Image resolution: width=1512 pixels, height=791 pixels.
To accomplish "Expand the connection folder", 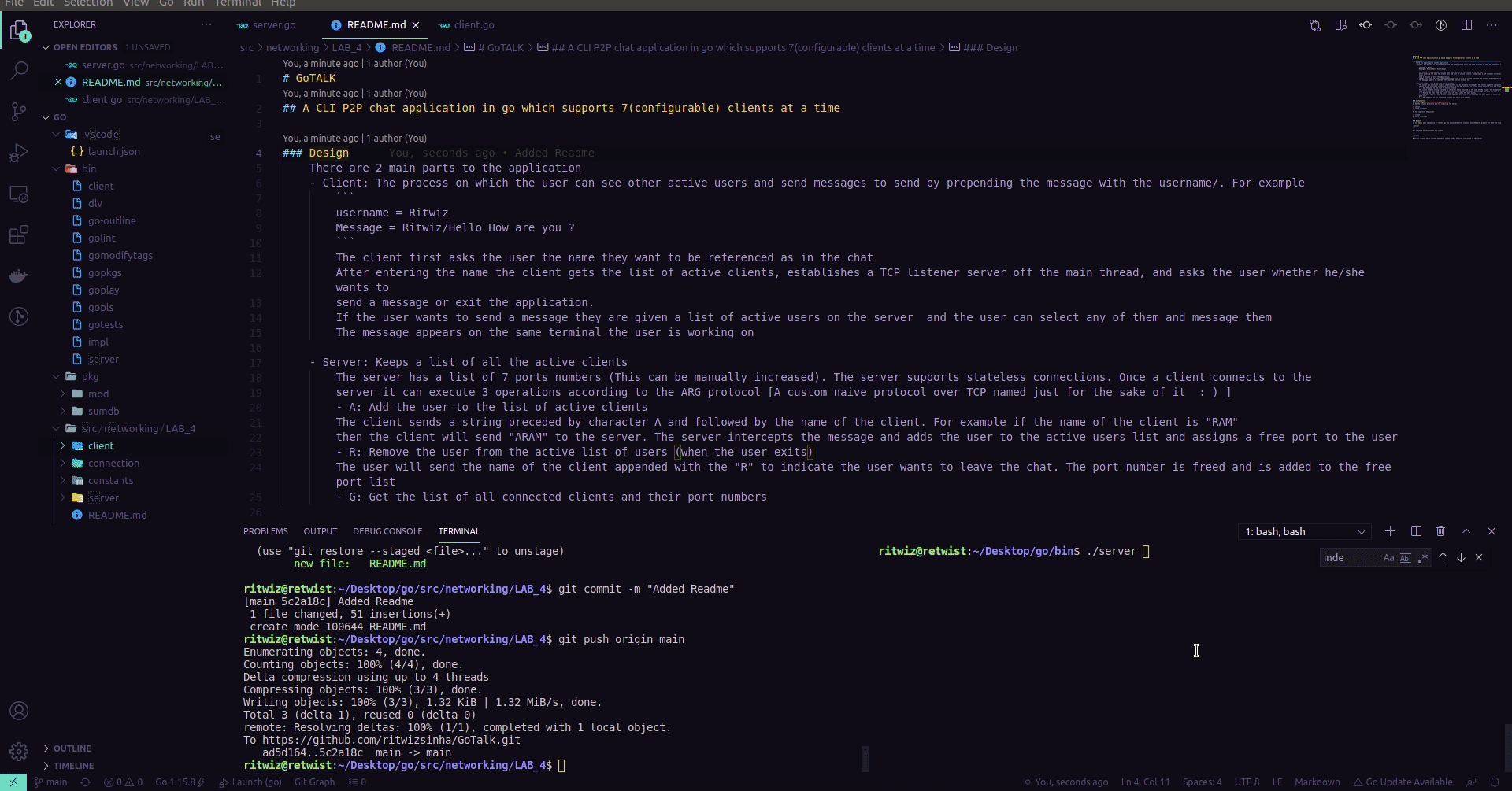I will pyautogui.click(x=63, y=463).
